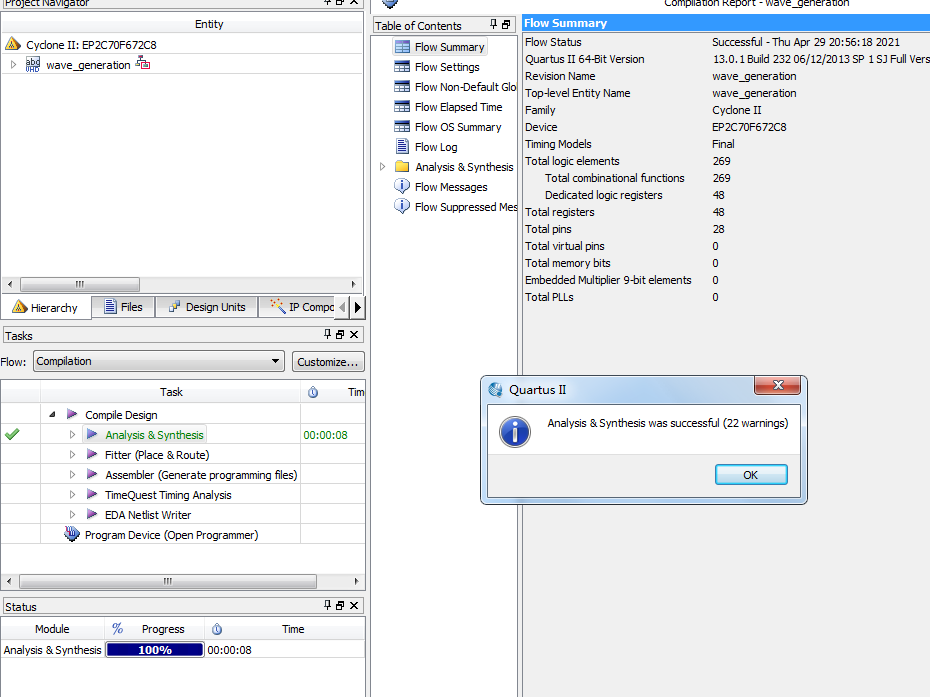The height and width of the screenshot is (697, 930).
Task: Click the Flow Settings table icon
Action: click(x=402, y=67)
